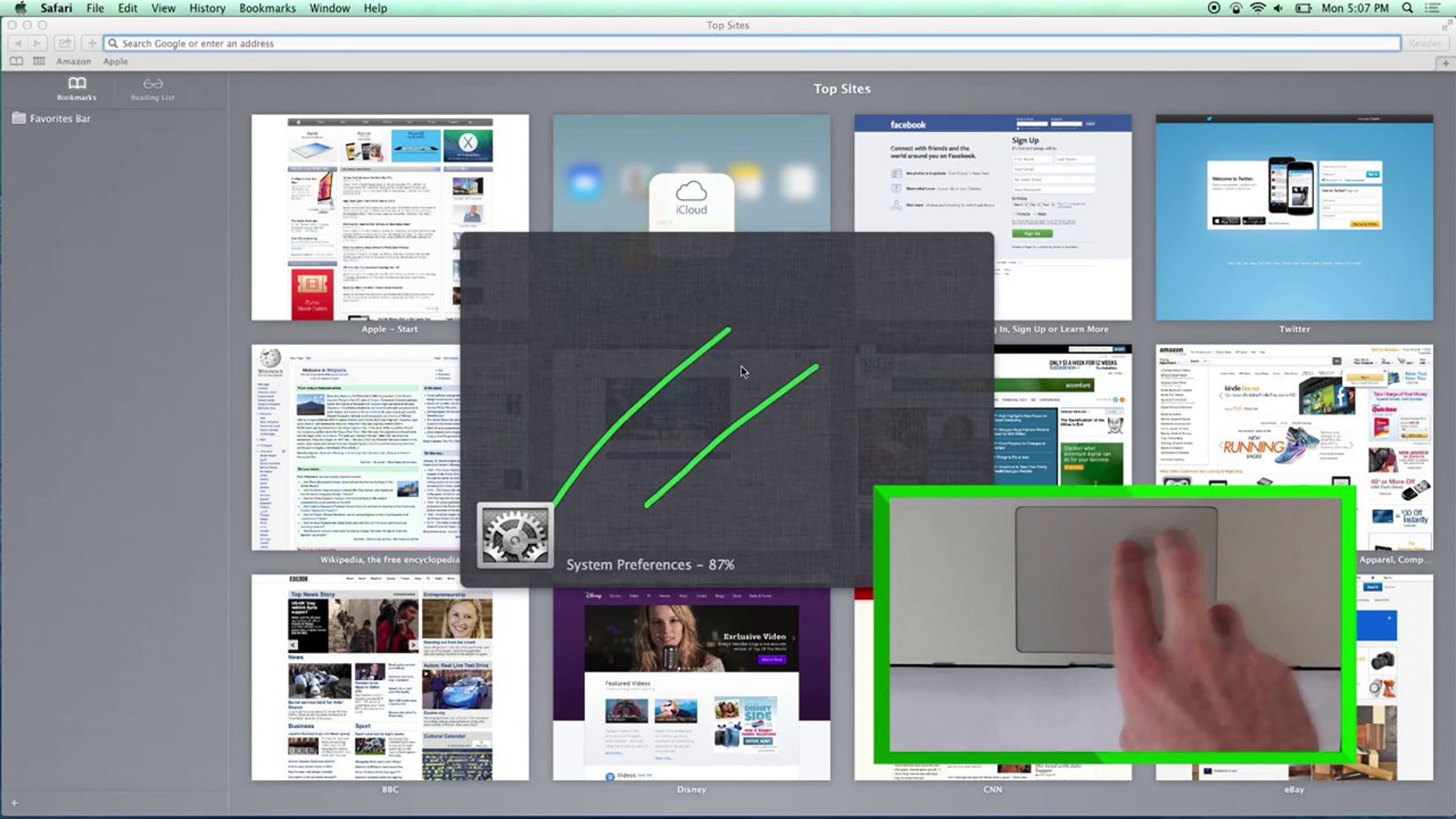The height and width of the screenshot is (819, 1456).
Task: Open the Bookmarks menu
Action: [x=268, y=8]
